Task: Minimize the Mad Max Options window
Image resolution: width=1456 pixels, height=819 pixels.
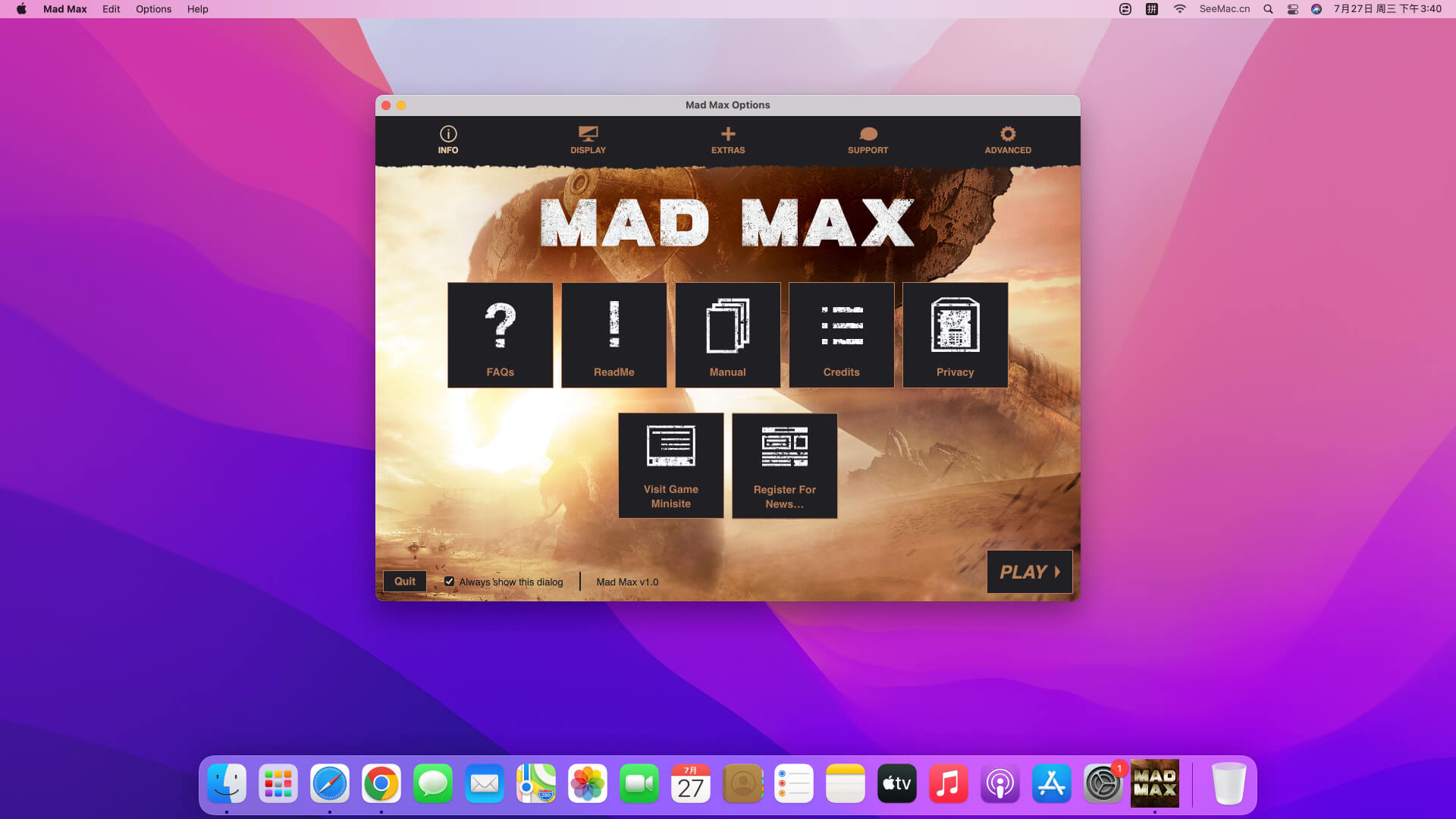Action: 401,105
